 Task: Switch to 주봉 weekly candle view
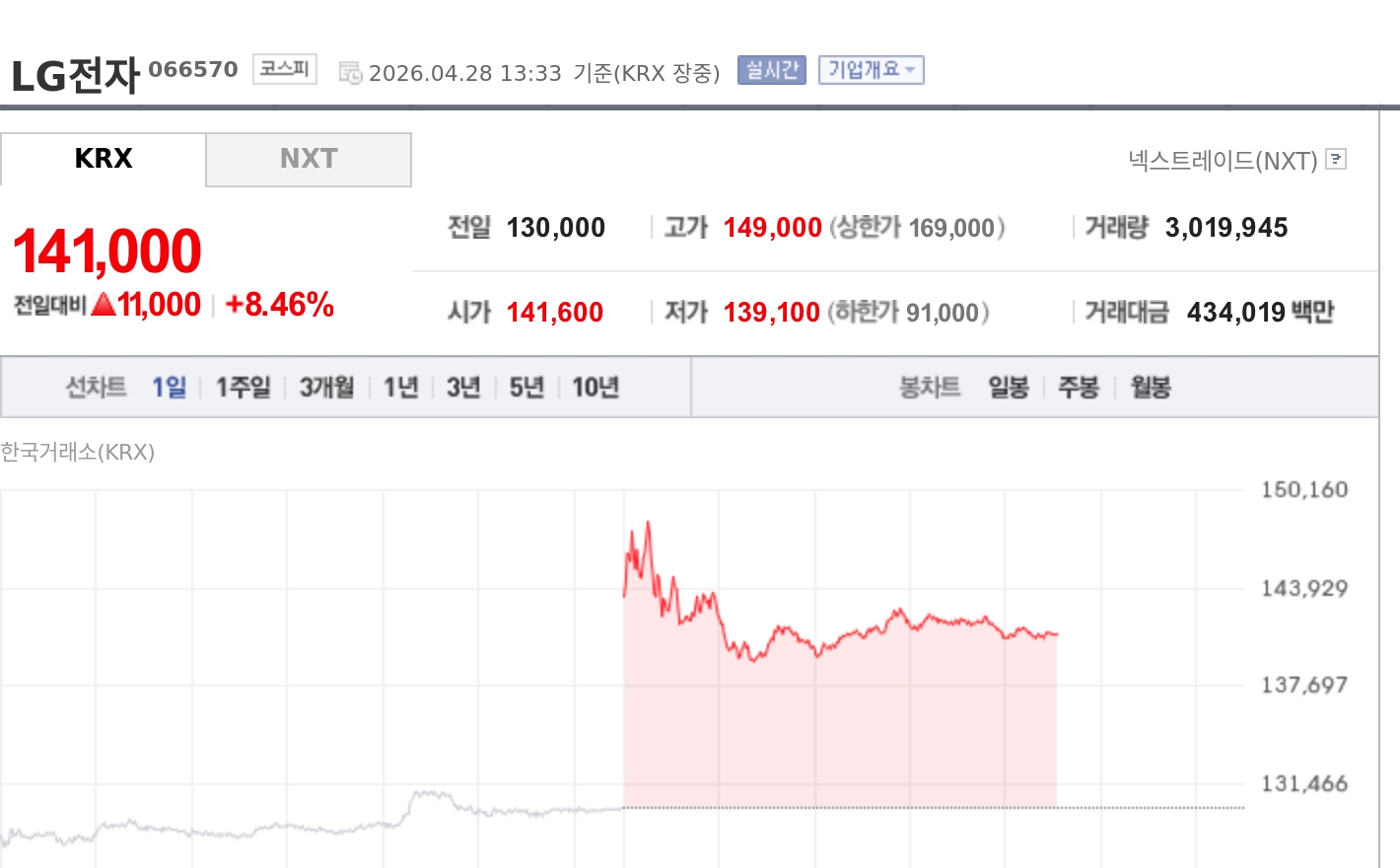pos(1079,388)
